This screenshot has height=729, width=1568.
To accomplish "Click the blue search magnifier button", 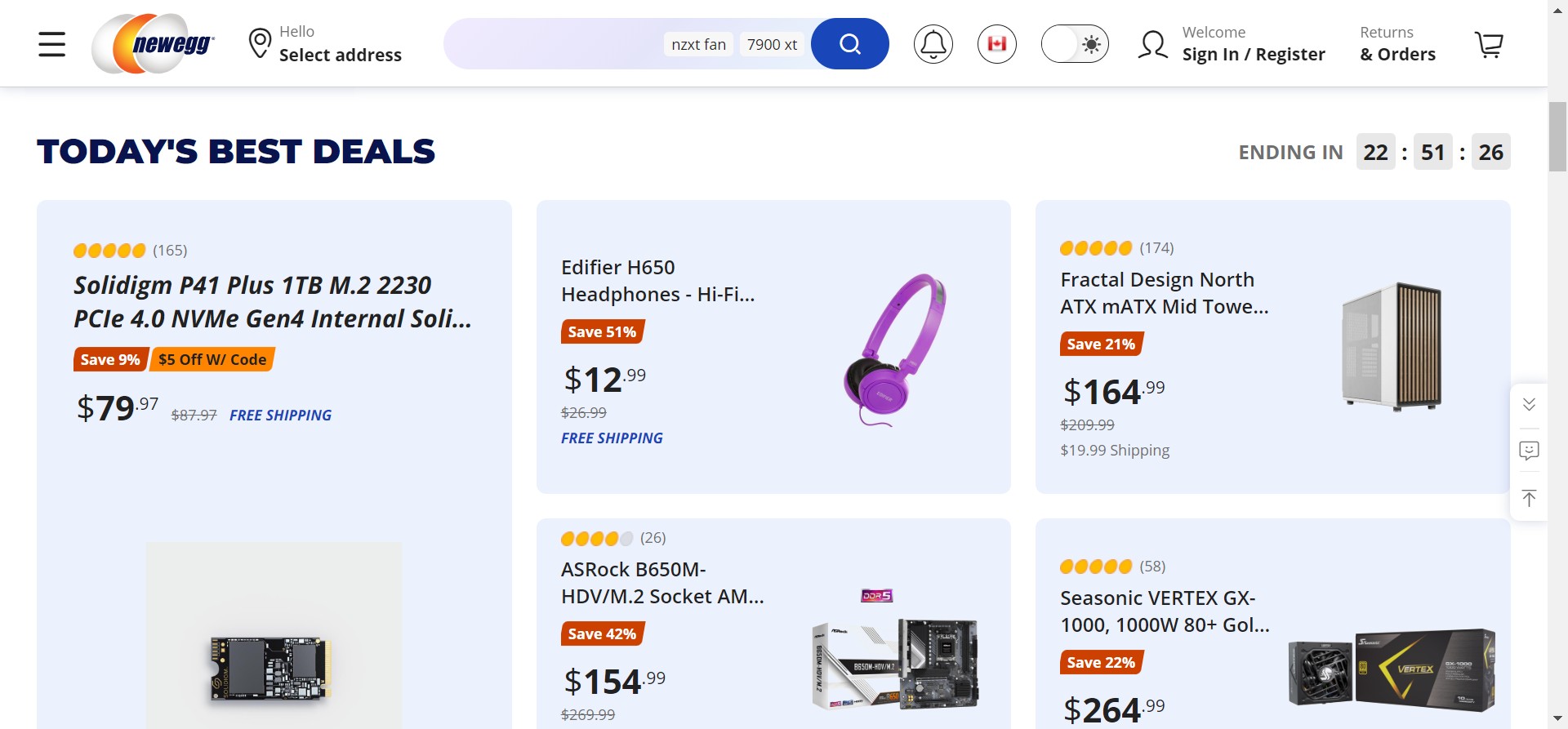I will point(849,44).
